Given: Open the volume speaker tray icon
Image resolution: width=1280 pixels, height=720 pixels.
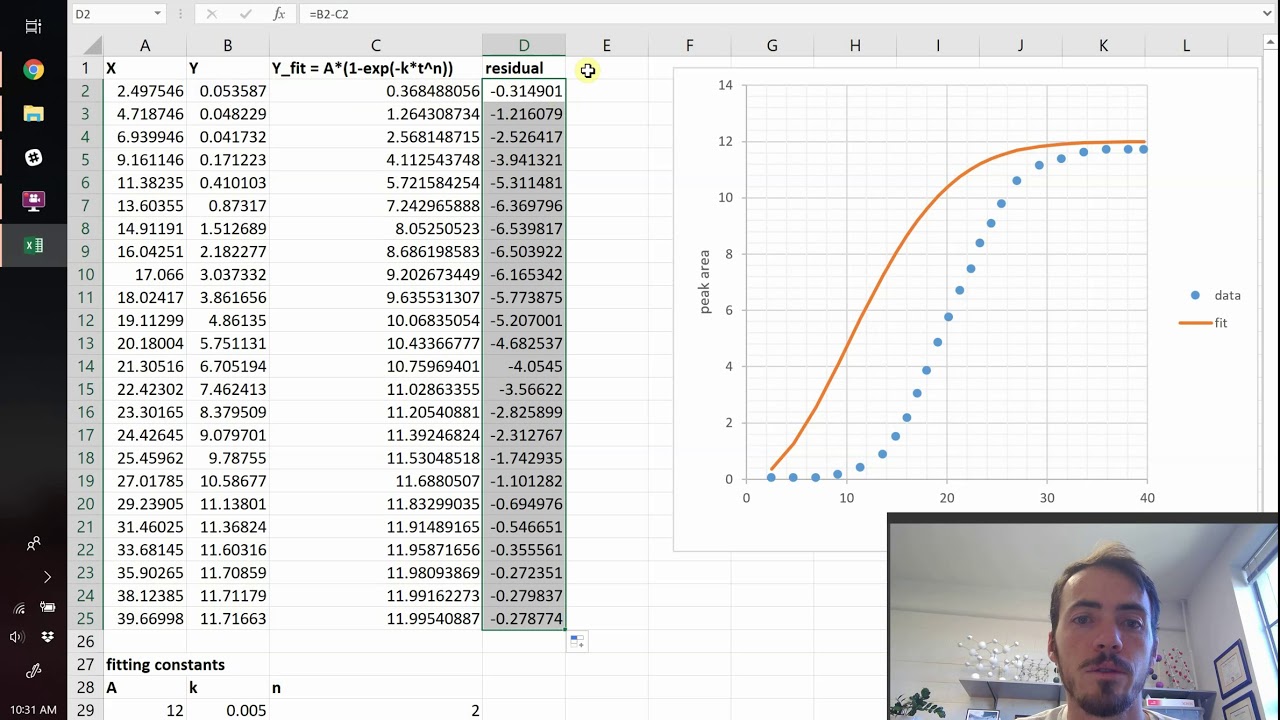Looking at the screenshot, I should [x=16, y=637].
